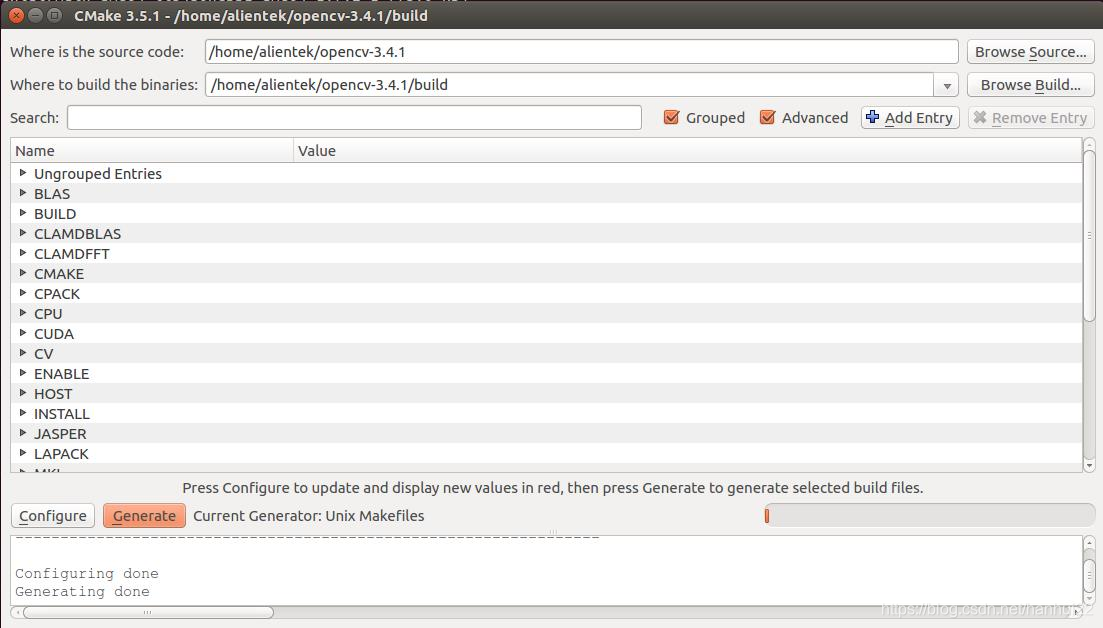
Task: Expand the ENABLE group
Action: click(x=23, y=373)
